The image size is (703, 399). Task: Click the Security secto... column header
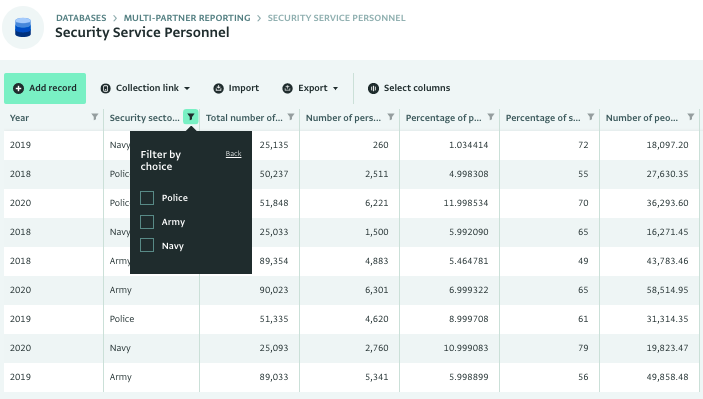point(144,118)
